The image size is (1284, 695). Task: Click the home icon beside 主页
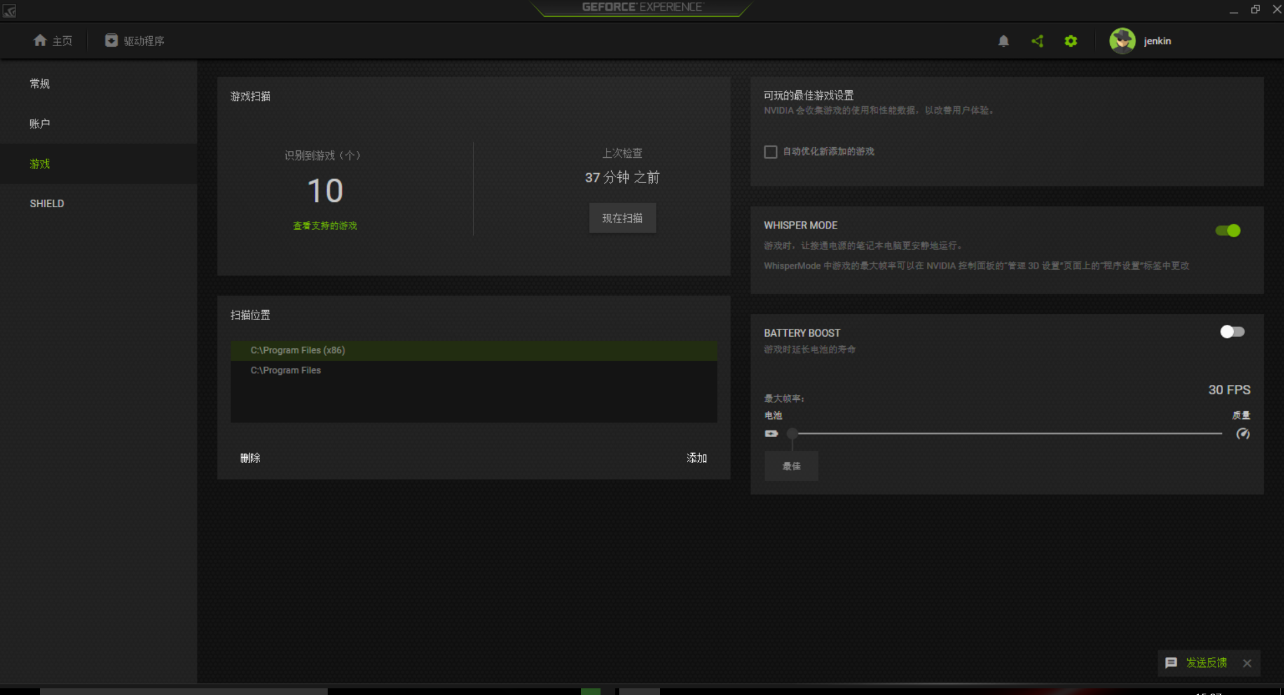click(40, 41)
